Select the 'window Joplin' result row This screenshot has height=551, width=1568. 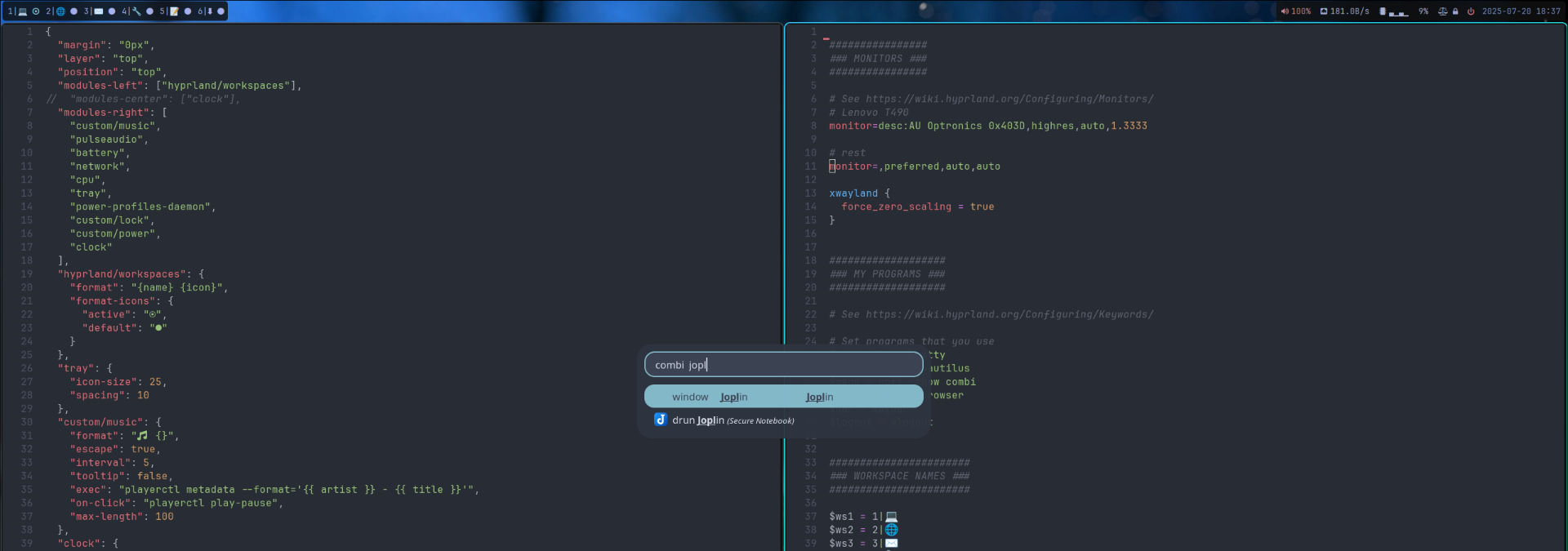(784, 396)
